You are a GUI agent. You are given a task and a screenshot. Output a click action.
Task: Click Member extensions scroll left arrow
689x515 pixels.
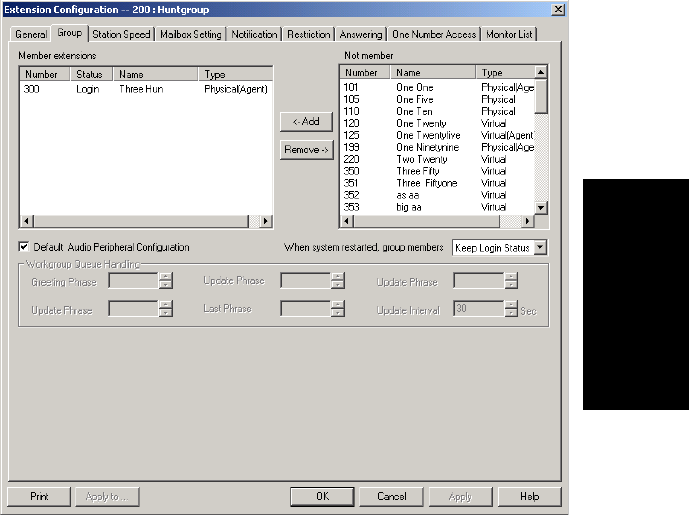26,221
